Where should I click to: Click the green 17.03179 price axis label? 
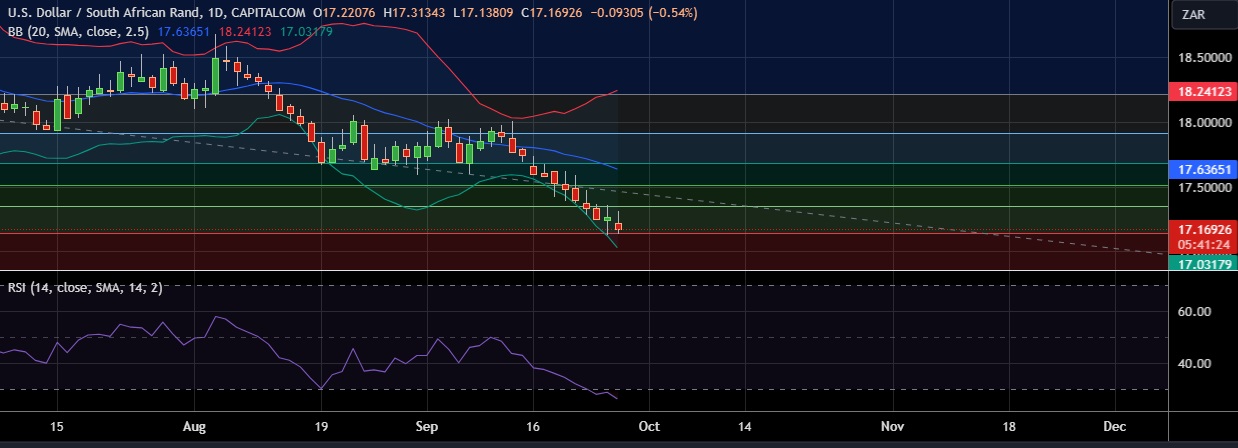click(x=1201, y=264)
